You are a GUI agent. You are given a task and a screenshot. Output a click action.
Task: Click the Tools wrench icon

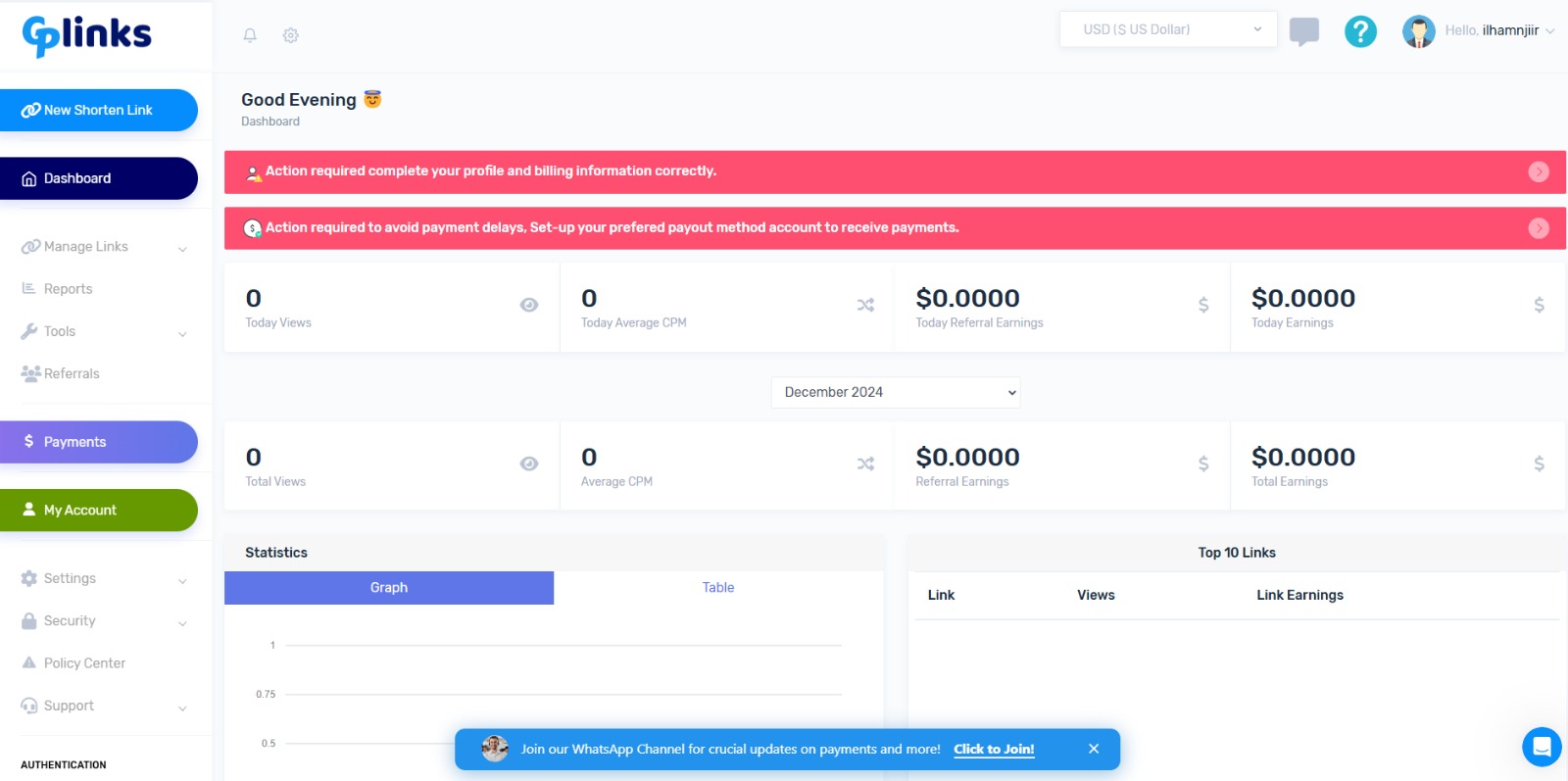point(29,331)
